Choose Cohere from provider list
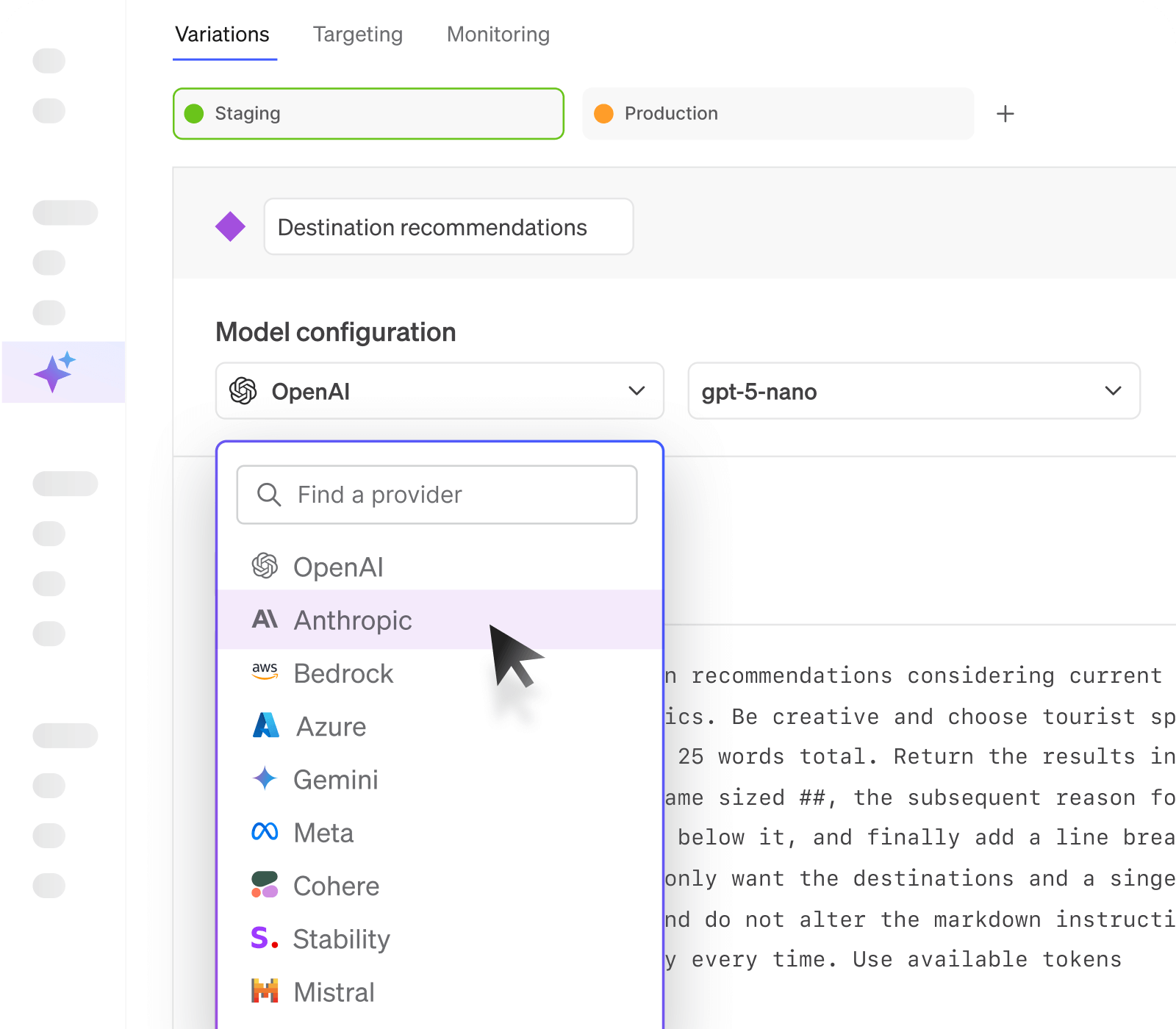The image size is (1176, 1029). [440, 886]
